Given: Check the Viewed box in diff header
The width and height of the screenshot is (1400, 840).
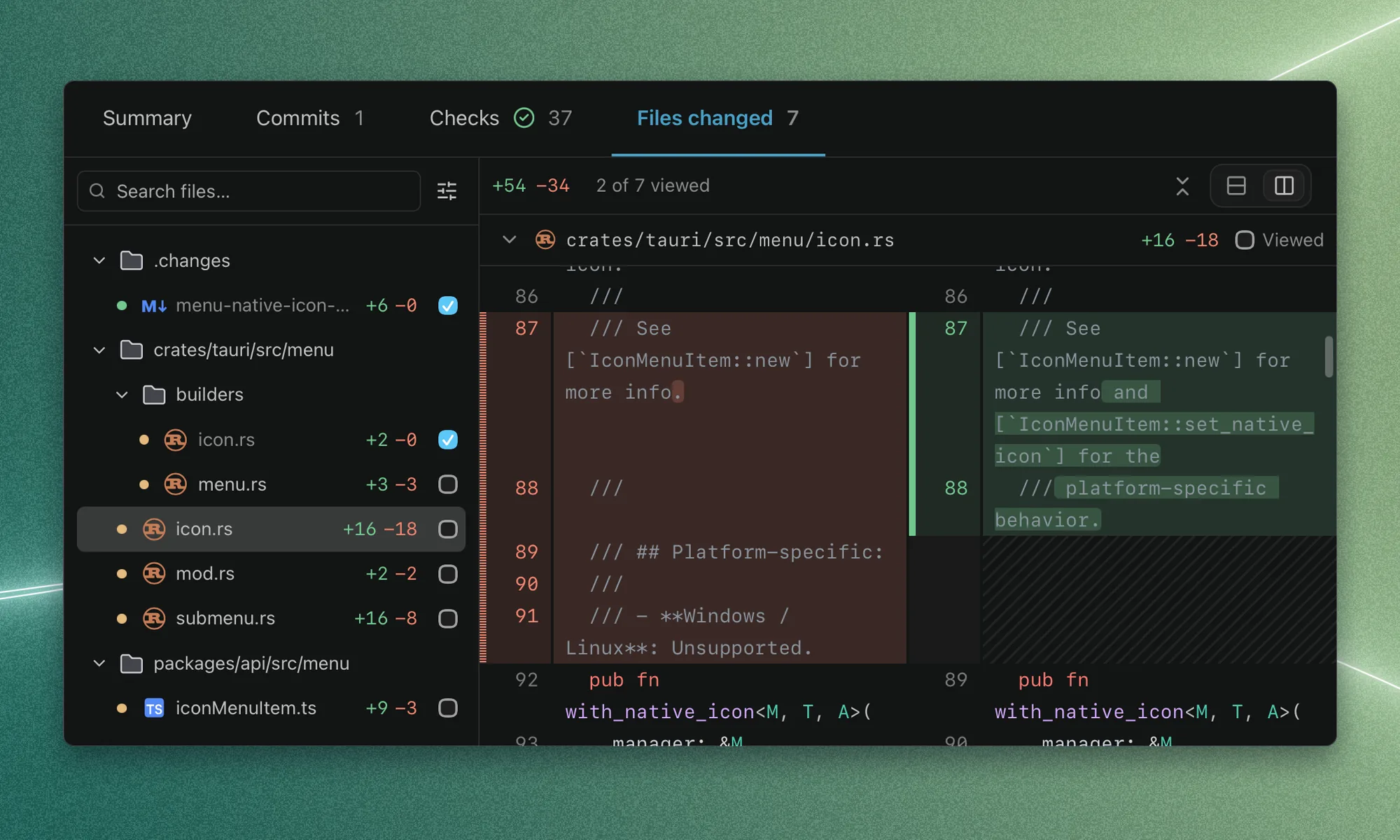Looking at the screenshot, I should (x=1245, y=240).
